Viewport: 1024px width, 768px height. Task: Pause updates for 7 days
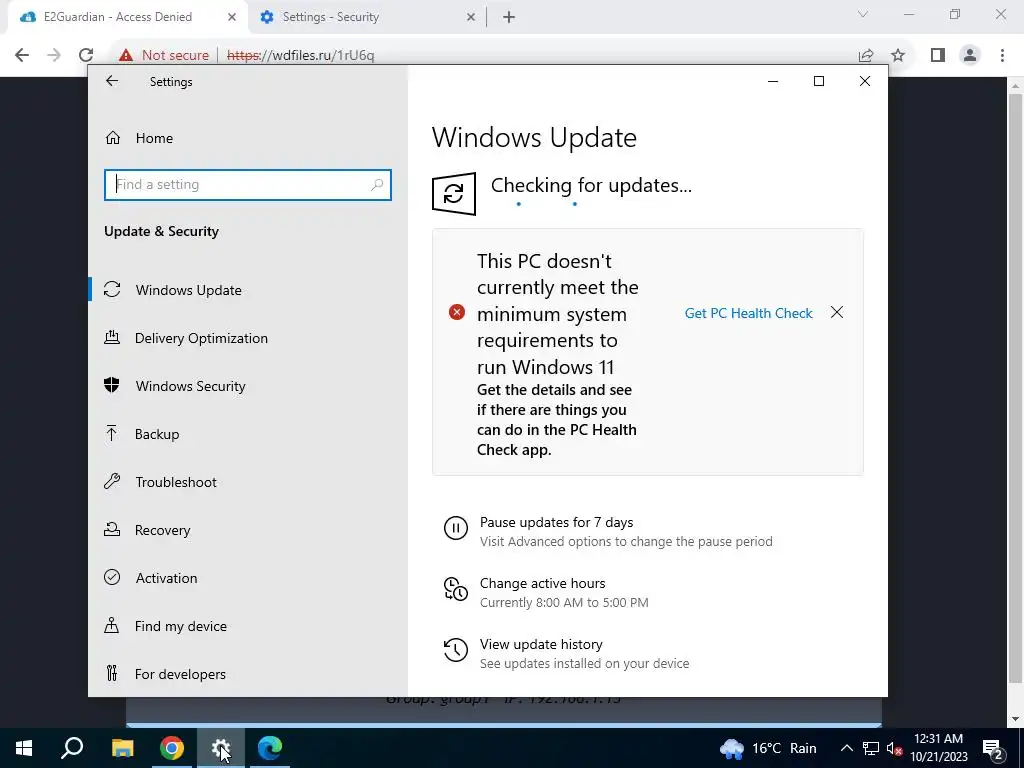click(x=556, y=522)
